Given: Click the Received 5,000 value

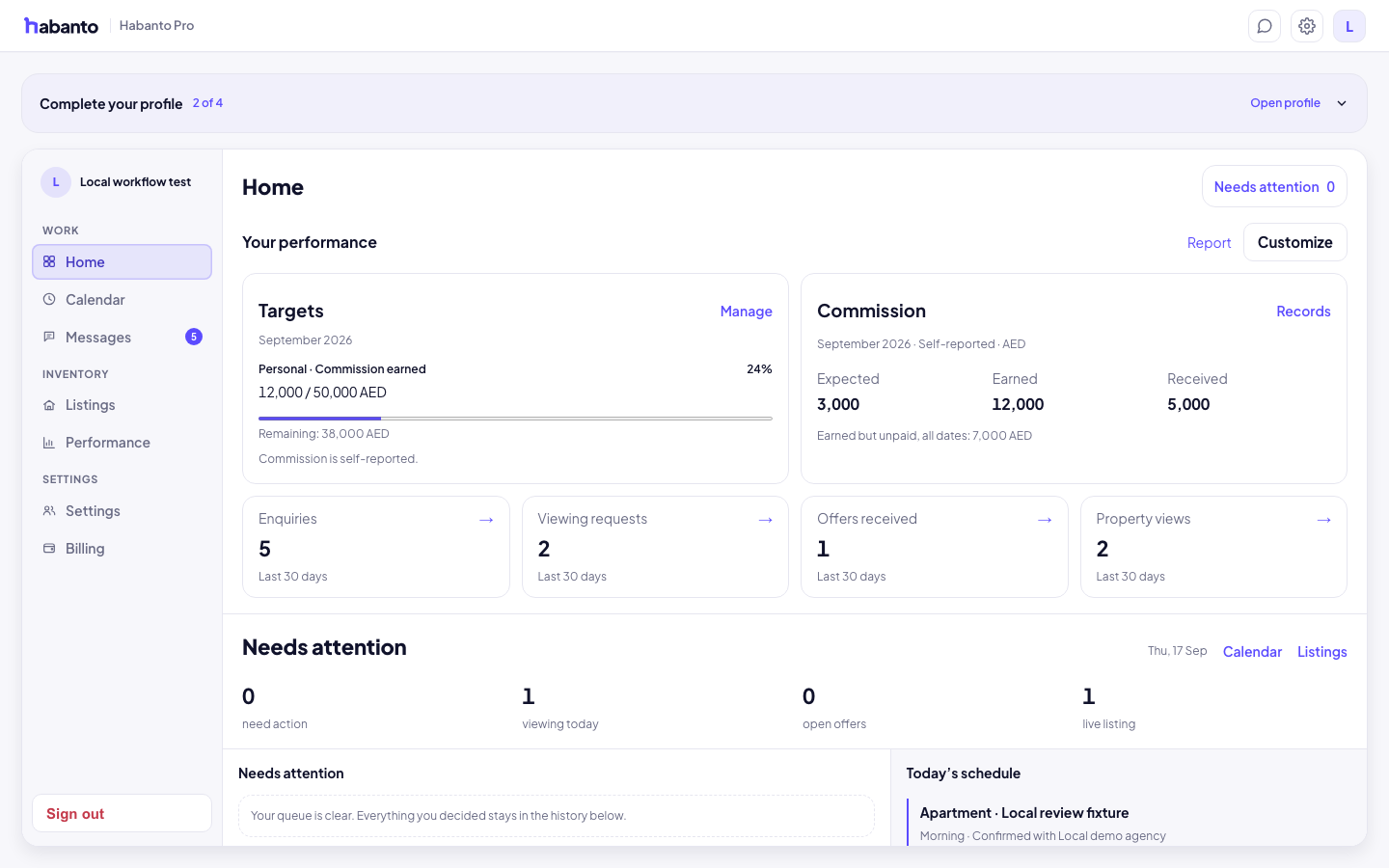Looking at the screenshot, I should 1188,405.
